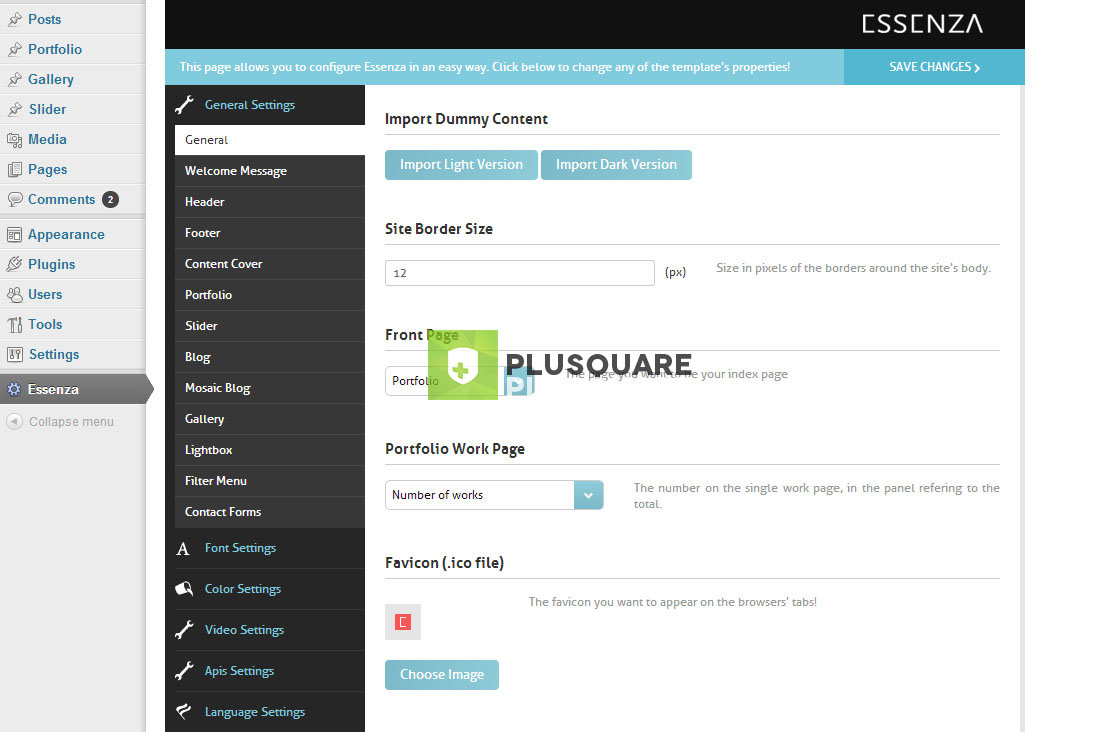This screenshot has width=1120, height=732.
Task: Open the Contact Forms settings
Action: pyautogui.click(x=223, y=512)
